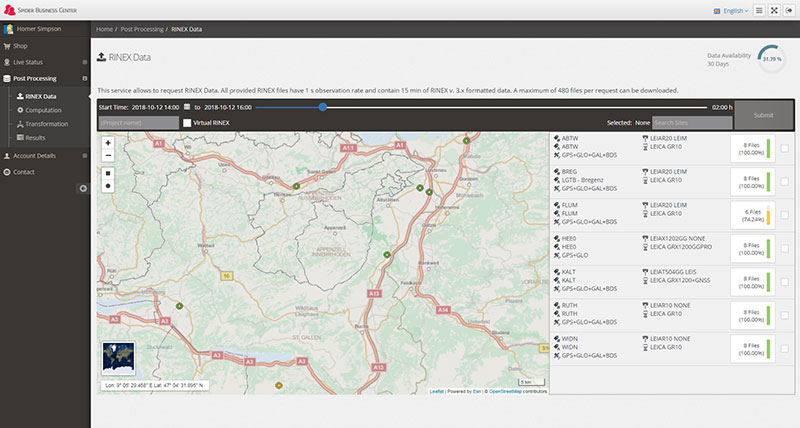Click the end time 2018-10-12 16:00 field
The width and height of the screenshot is (800, 428).
point(228,107)
